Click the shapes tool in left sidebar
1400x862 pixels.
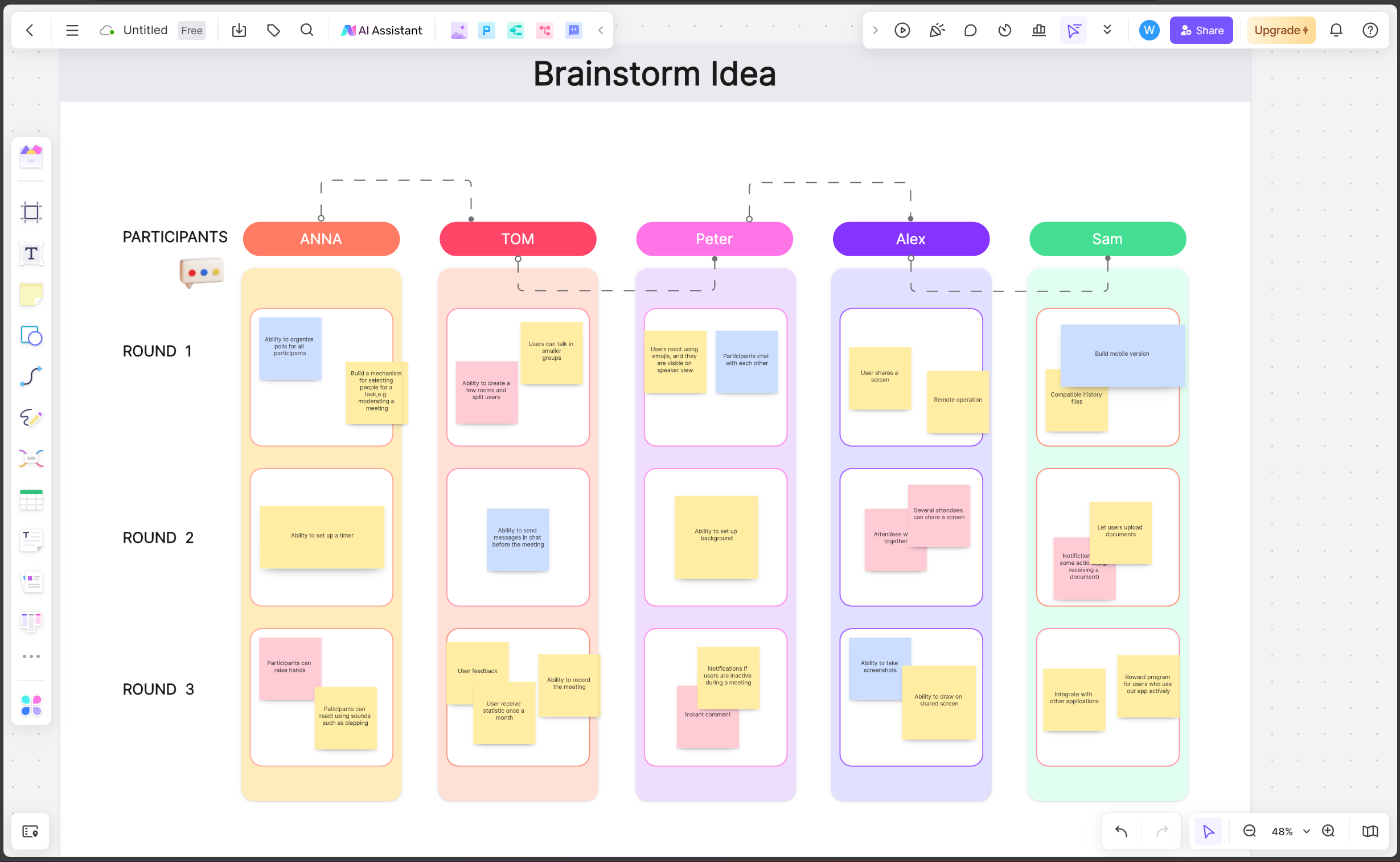31,335
